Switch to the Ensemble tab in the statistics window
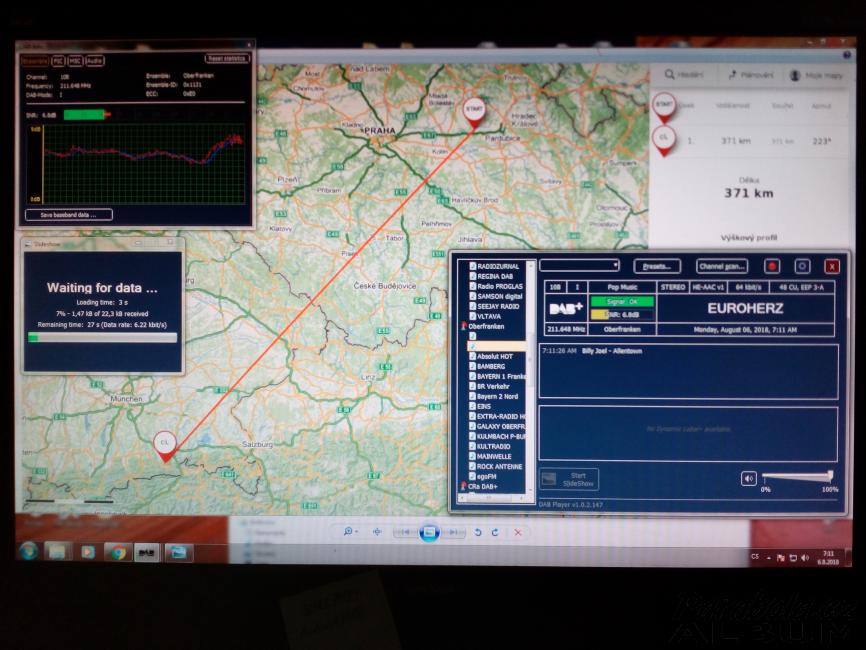866x650 pixels. tap(35, 61)
